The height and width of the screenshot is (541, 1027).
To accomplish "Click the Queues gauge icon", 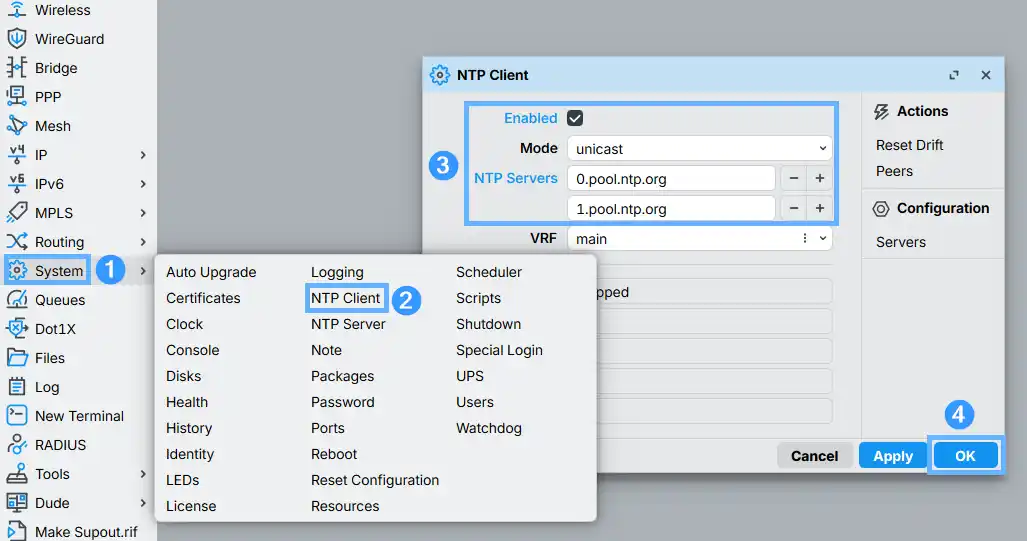I will [16, 299].
